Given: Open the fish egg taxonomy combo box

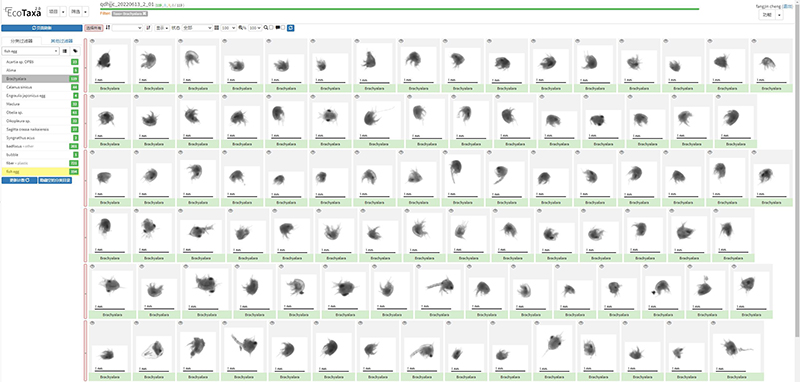Looking at the screenshot, I should (31, 51).
